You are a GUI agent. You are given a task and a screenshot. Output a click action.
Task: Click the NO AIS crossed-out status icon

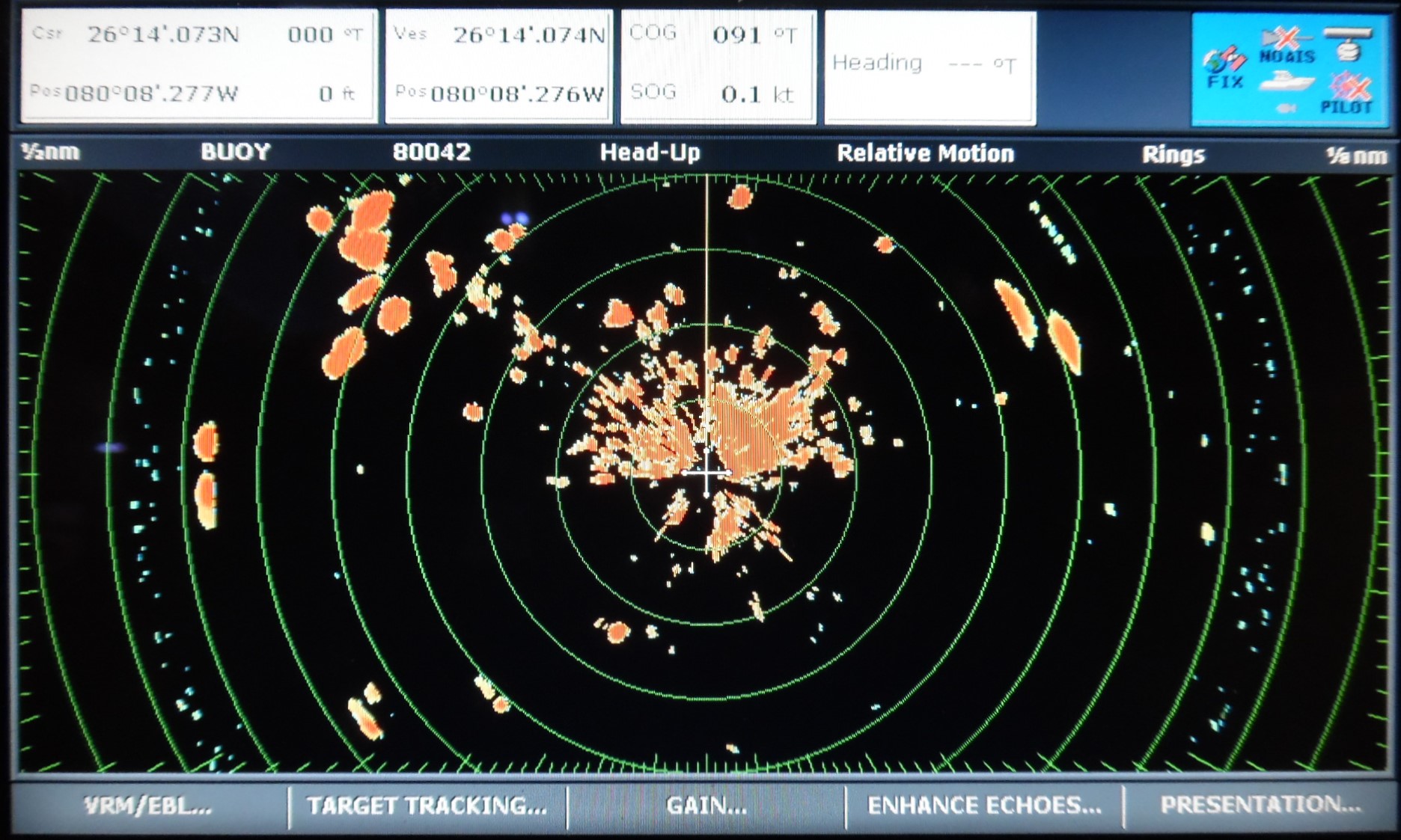[1286, 43]
